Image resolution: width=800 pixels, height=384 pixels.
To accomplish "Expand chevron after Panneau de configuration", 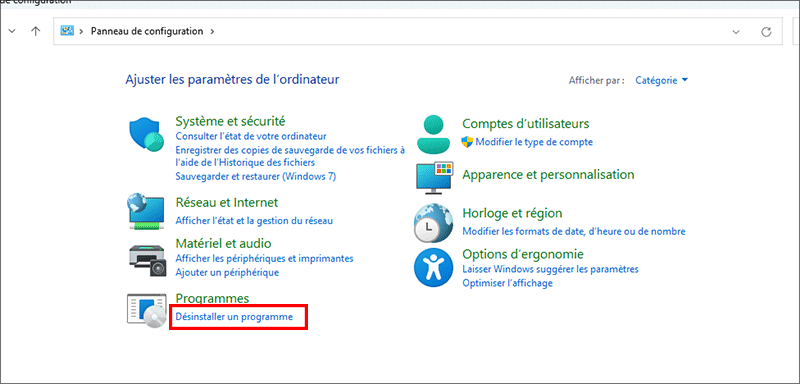I will (212, 31).
